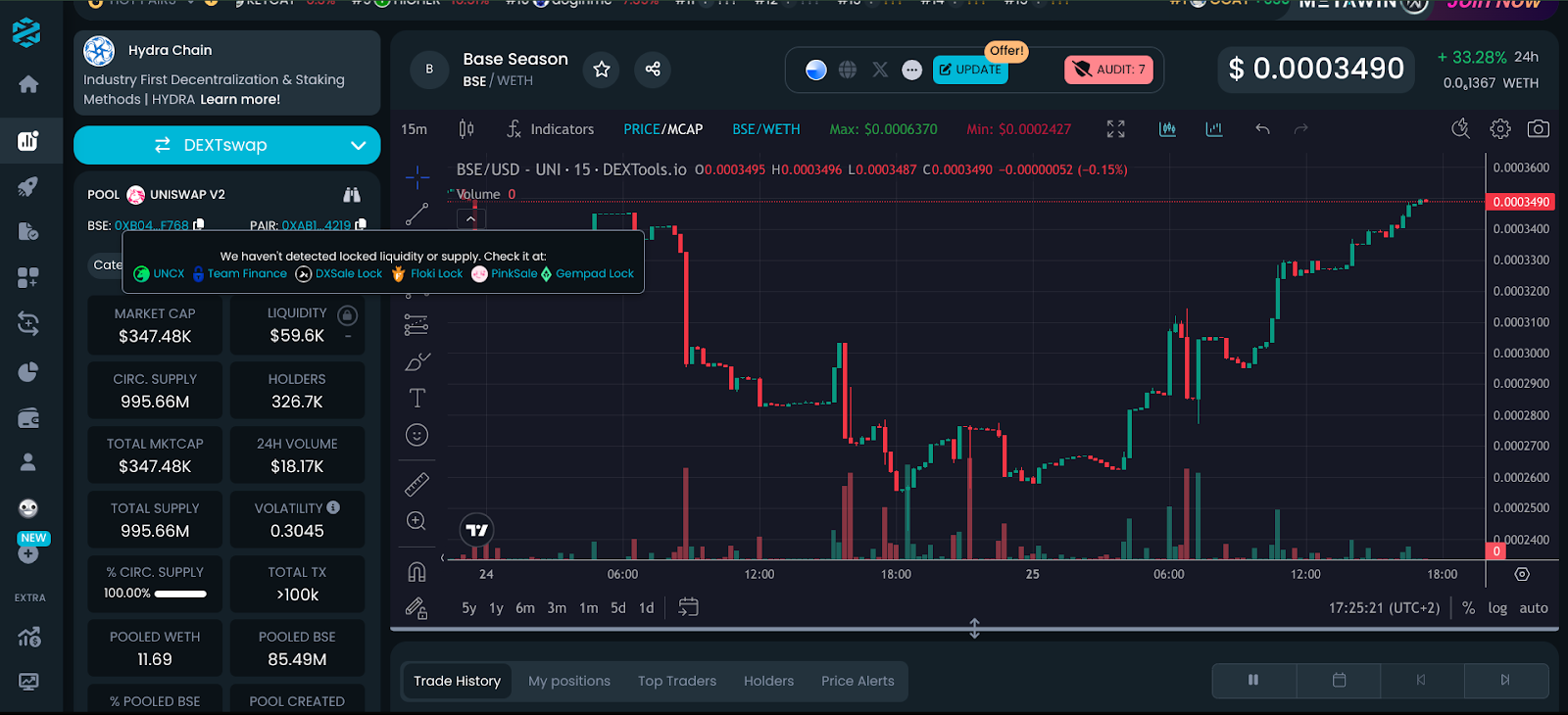Add Base Season to favorites with star
Screen dimensions: 1568x715
[602, 69]
